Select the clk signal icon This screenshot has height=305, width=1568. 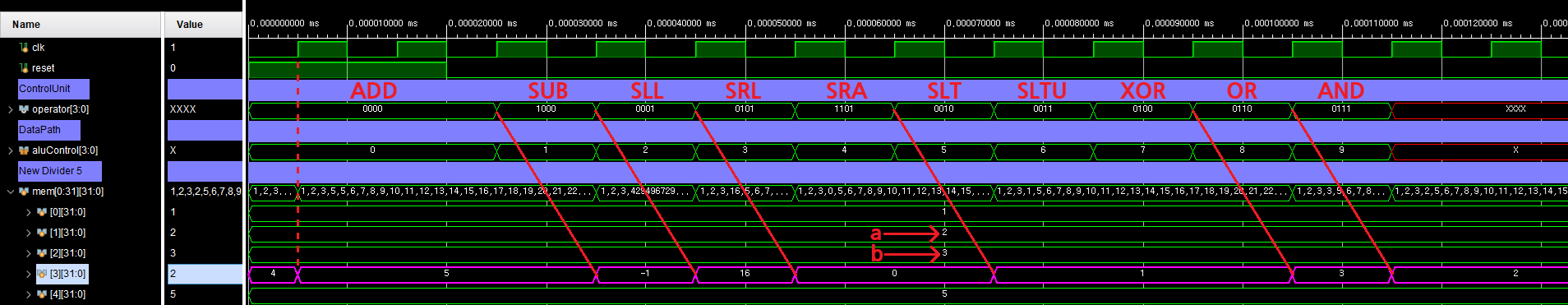[24, 48]
